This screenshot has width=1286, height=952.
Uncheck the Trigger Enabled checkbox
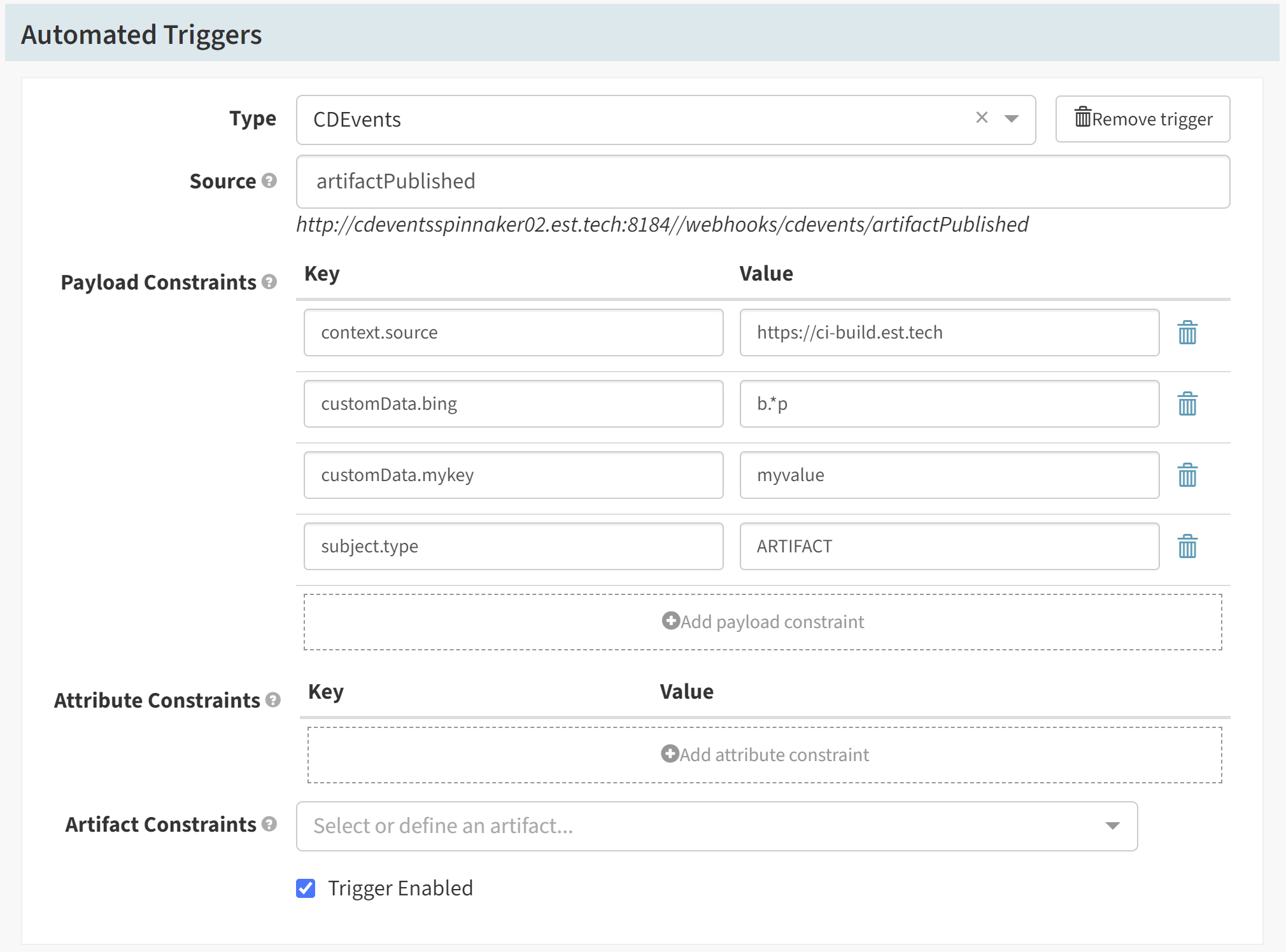306,888
